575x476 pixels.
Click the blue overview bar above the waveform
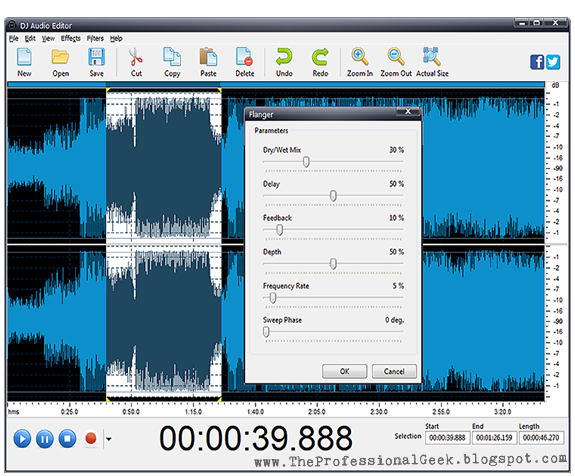(x=276, y=85)
